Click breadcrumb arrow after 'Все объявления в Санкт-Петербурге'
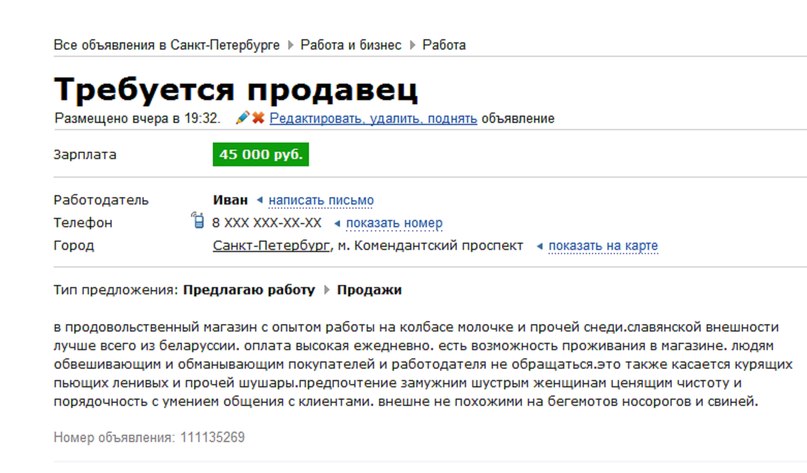This screenshot has width=807, height=473. point(290,45)
